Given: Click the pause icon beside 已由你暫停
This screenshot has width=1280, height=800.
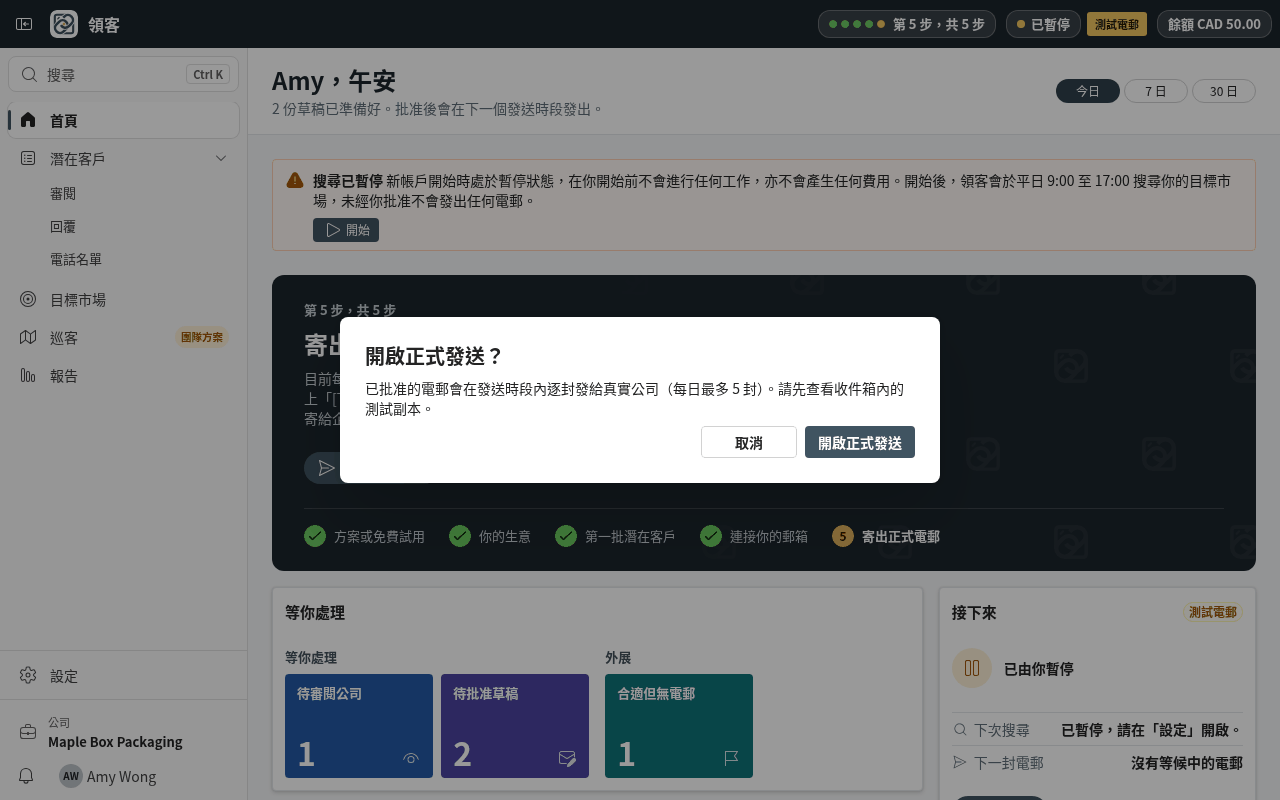Looking at the screenshot, I should (972, 668).
